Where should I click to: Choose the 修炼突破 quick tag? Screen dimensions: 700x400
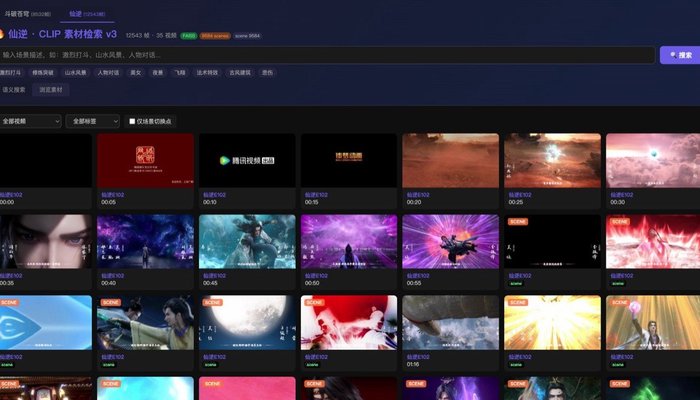point(43,72)
